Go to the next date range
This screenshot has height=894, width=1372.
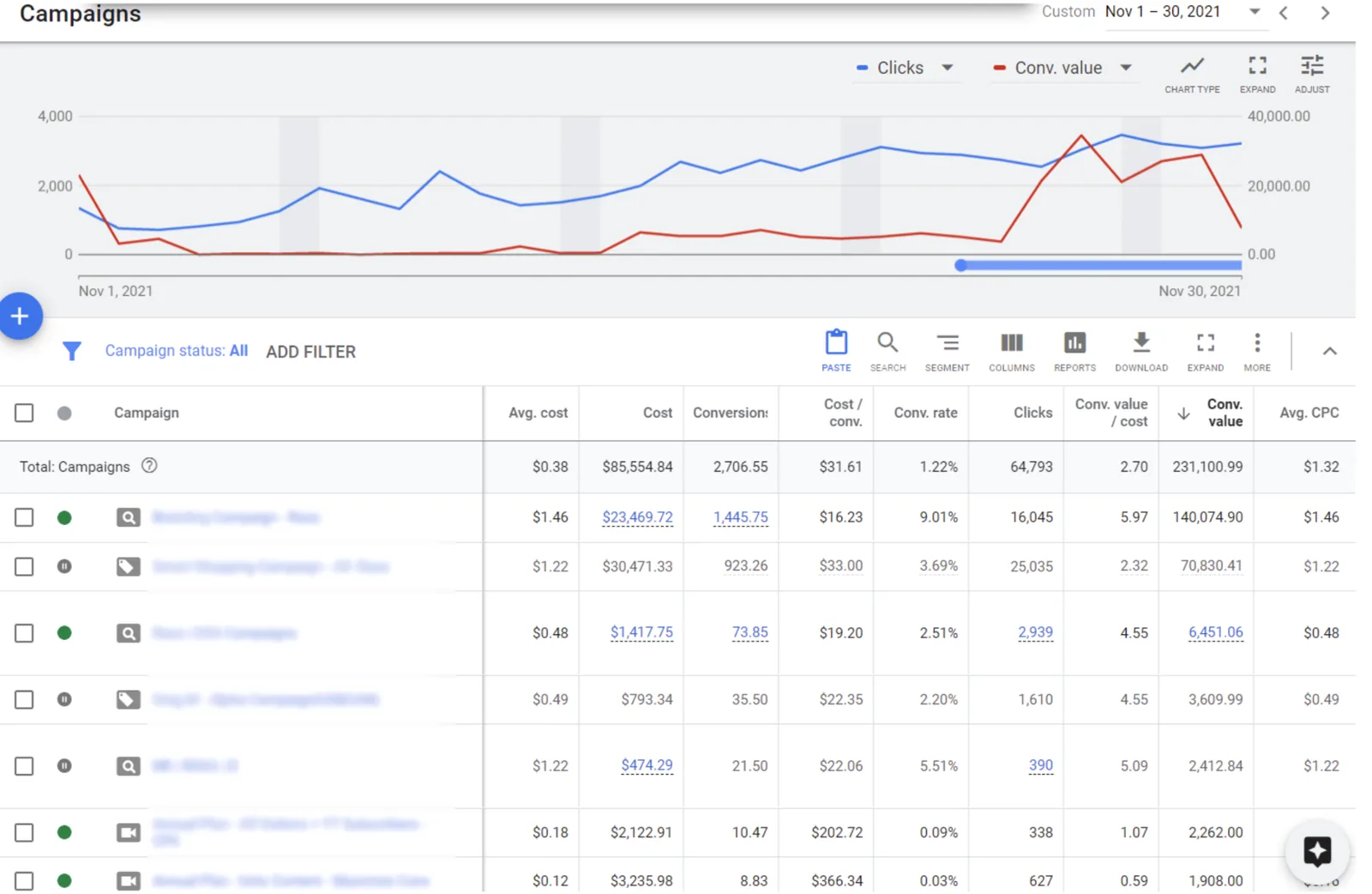click(x=1325, y=13)
